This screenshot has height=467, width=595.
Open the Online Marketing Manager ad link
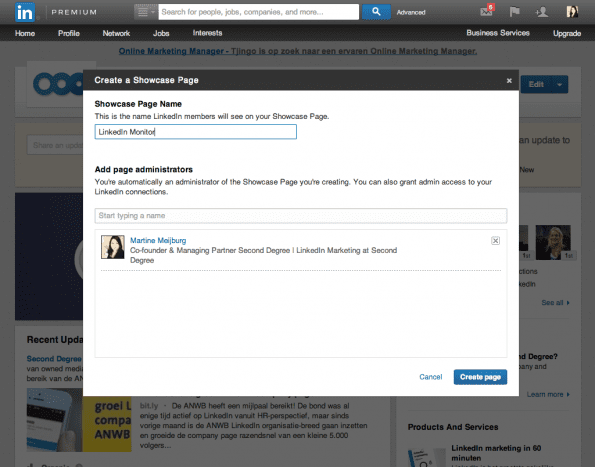[x=298, y=51]
